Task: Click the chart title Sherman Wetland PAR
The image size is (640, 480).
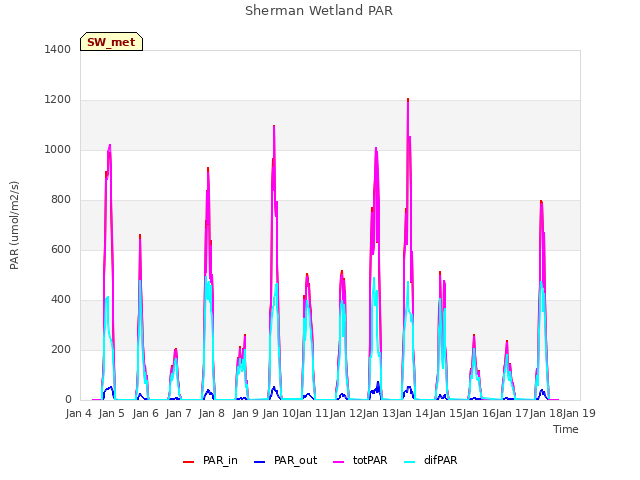Action: point(319,11)
